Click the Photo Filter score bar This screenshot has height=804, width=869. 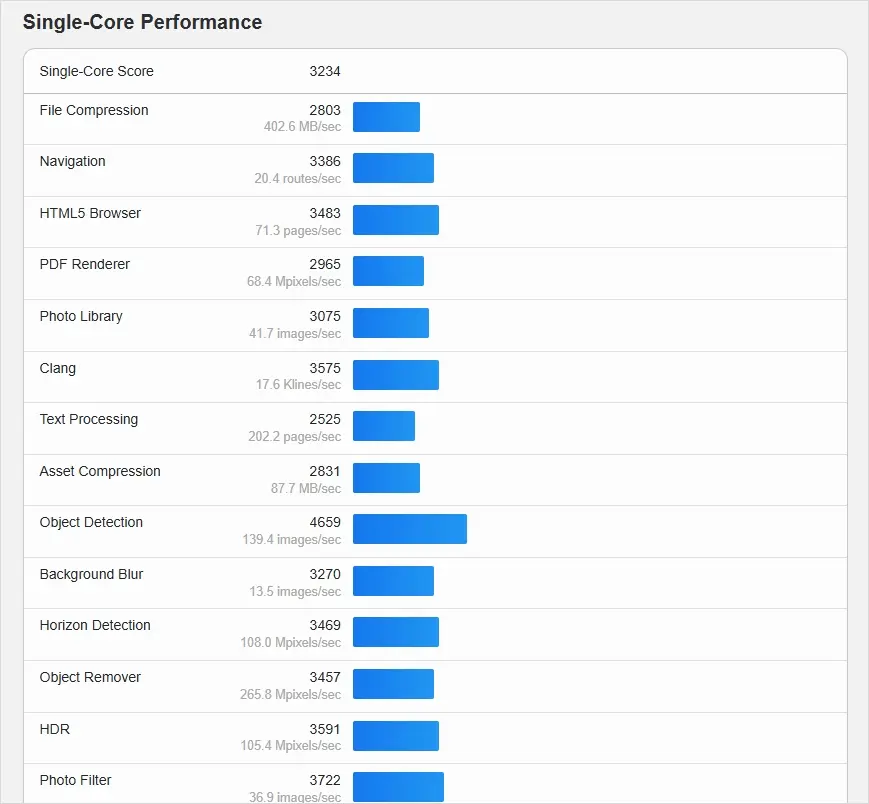click(x=398, y=786)
